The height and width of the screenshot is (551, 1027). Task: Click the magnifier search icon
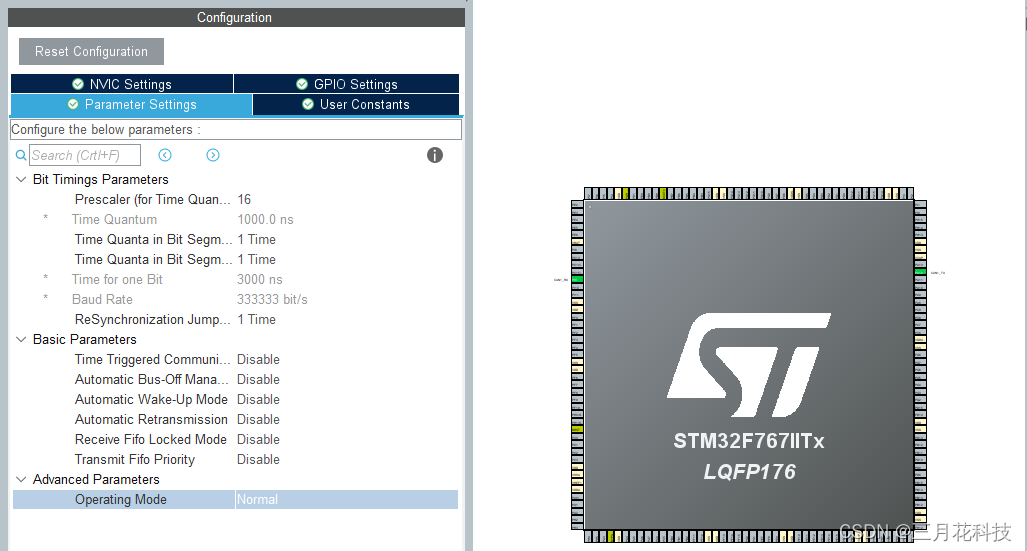(x=21, y=155)
